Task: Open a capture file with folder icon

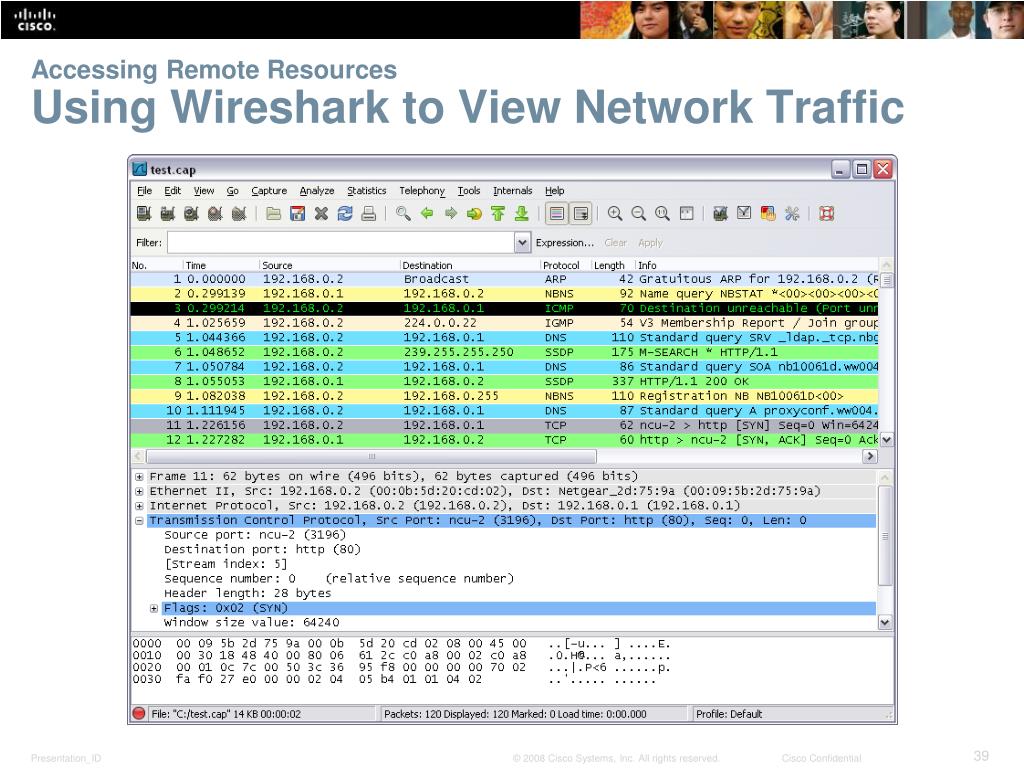Action: [274, 214]
